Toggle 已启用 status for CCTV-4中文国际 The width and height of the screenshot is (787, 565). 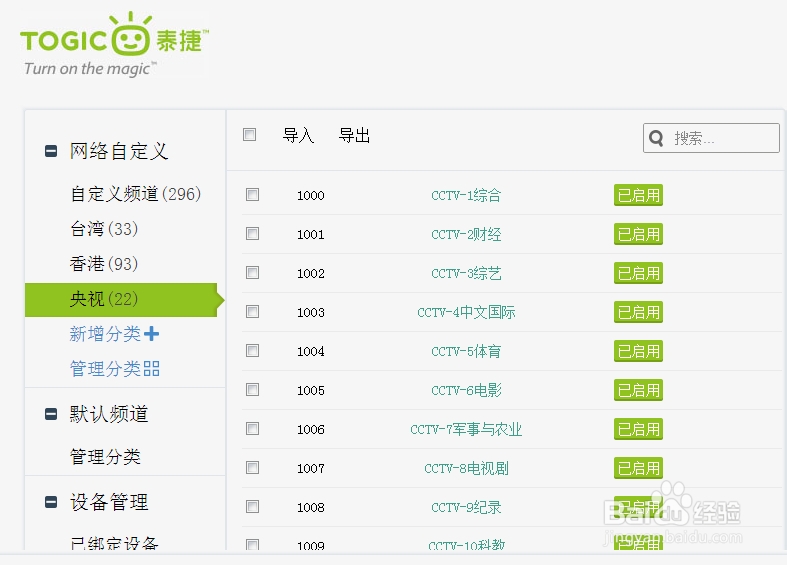[638, 312]
